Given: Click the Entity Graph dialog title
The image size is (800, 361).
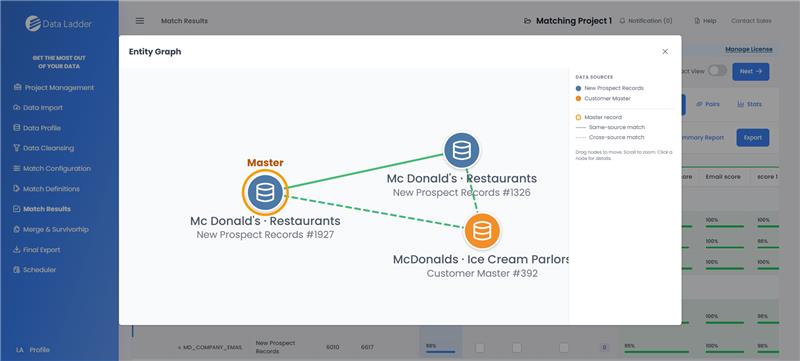Looking at the screenshot, I should pyautogui.click(x=155, y=51).
